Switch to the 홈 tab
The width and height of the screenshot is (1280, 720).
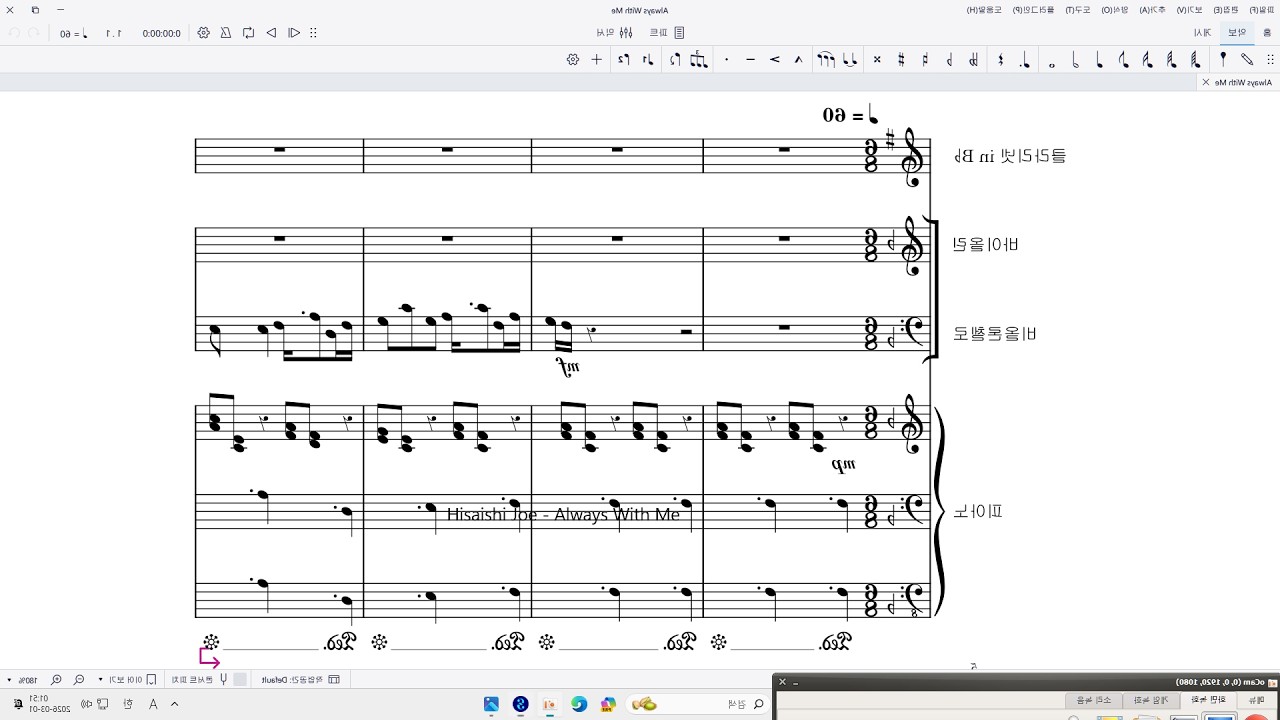coord(1268,32)
